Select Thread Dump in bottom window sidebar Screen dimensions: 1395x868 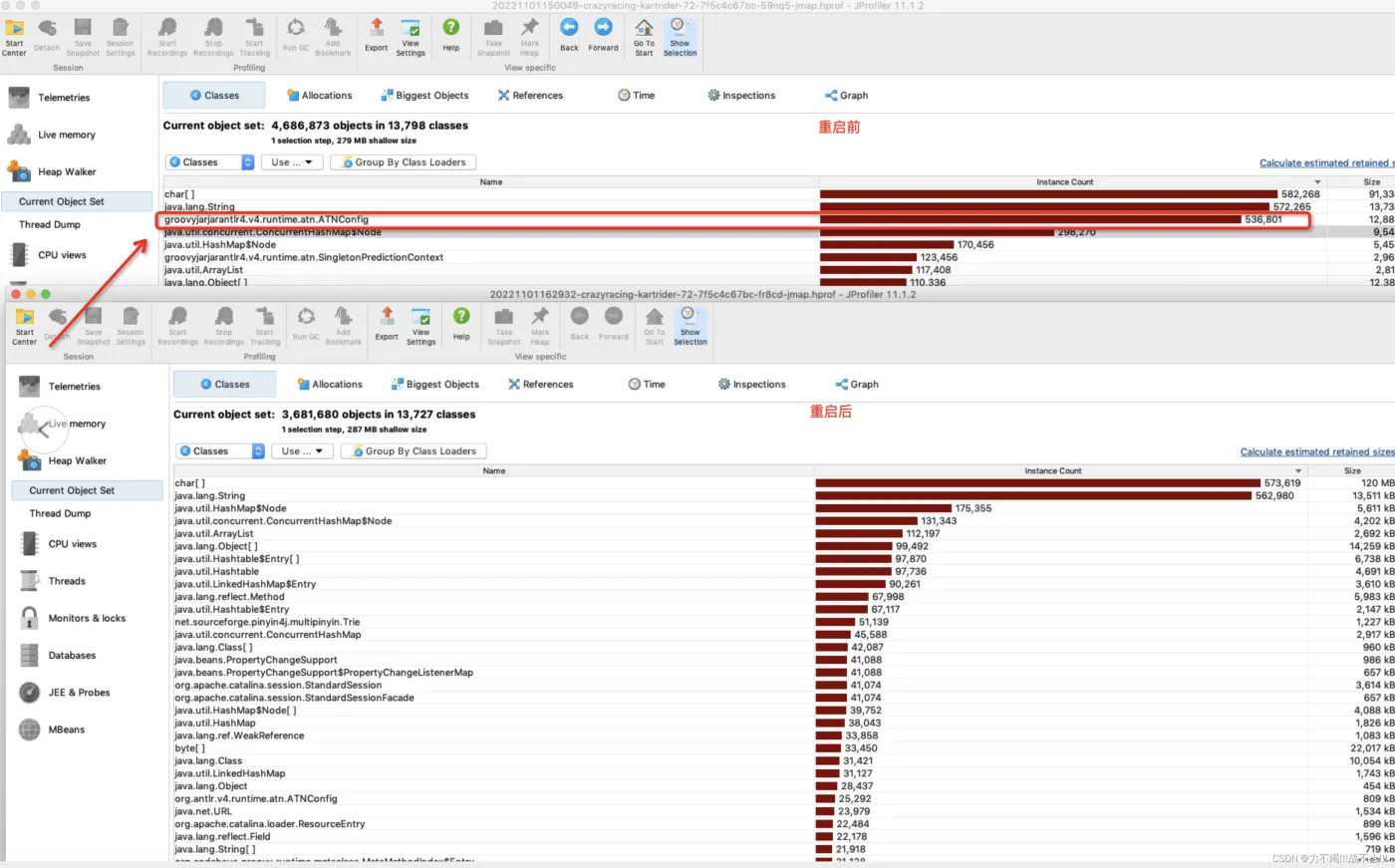pos(60,514)
